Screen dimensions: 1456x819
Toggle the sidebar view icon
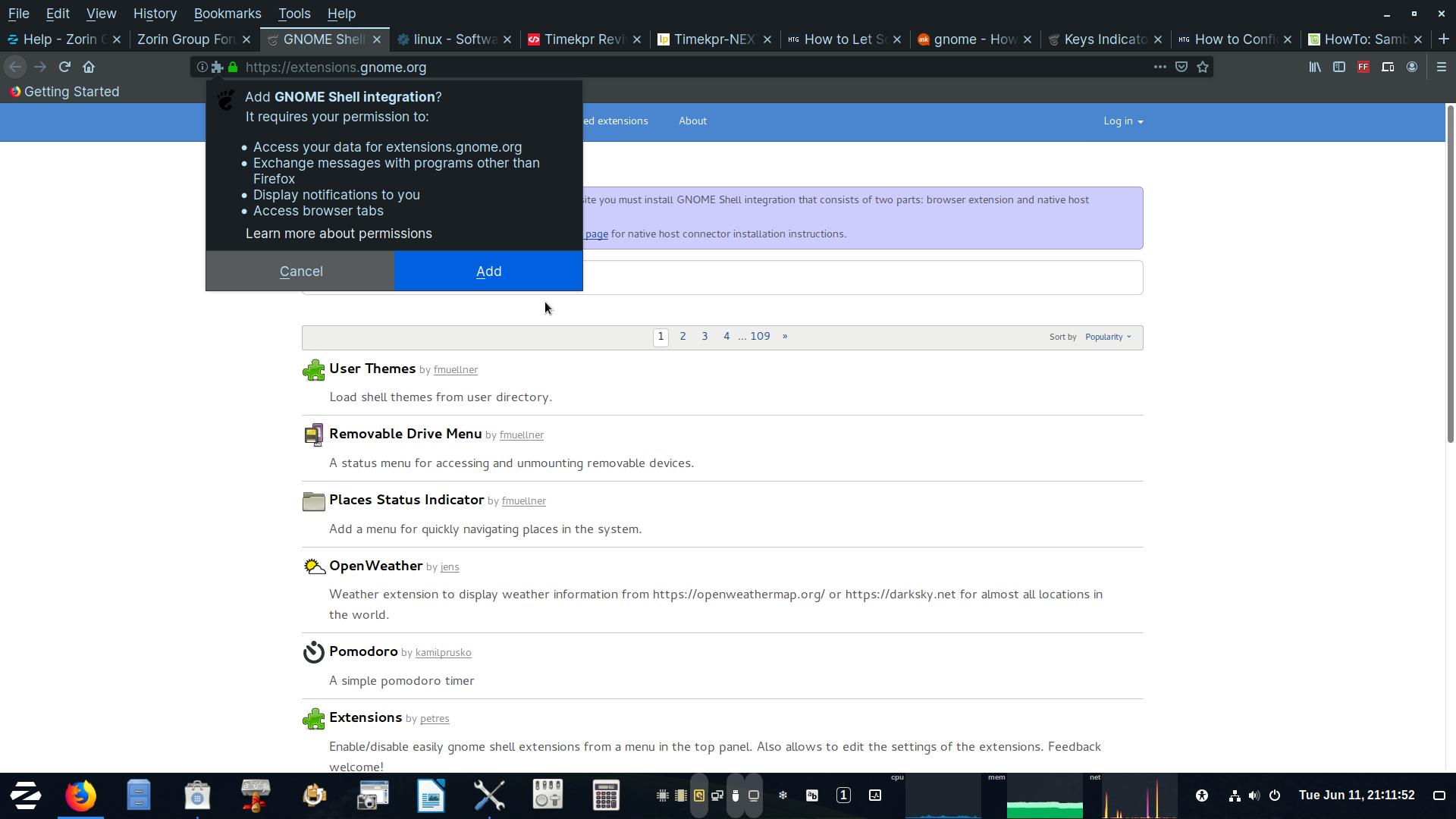(1339, 67)
